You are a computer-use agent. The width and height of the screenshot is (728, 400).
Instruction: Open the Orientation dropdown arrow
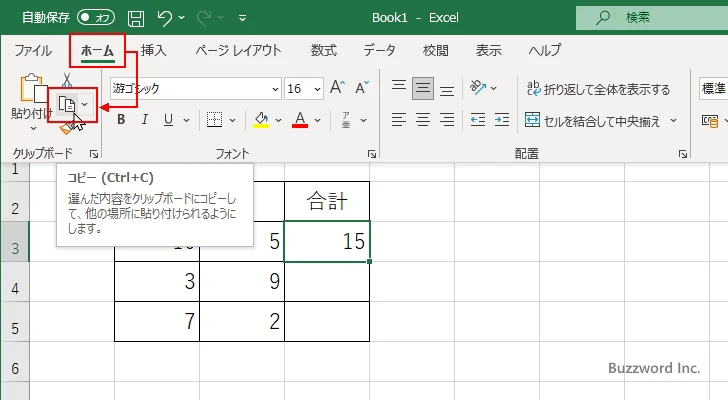pos(494,88)
